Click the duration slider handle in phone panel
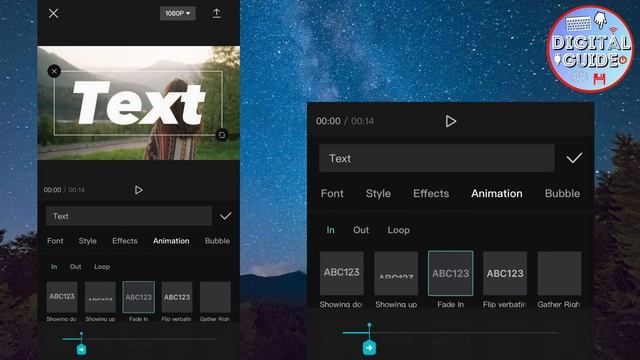The width and height of the screenshot is (640, 360). point(82,349)
